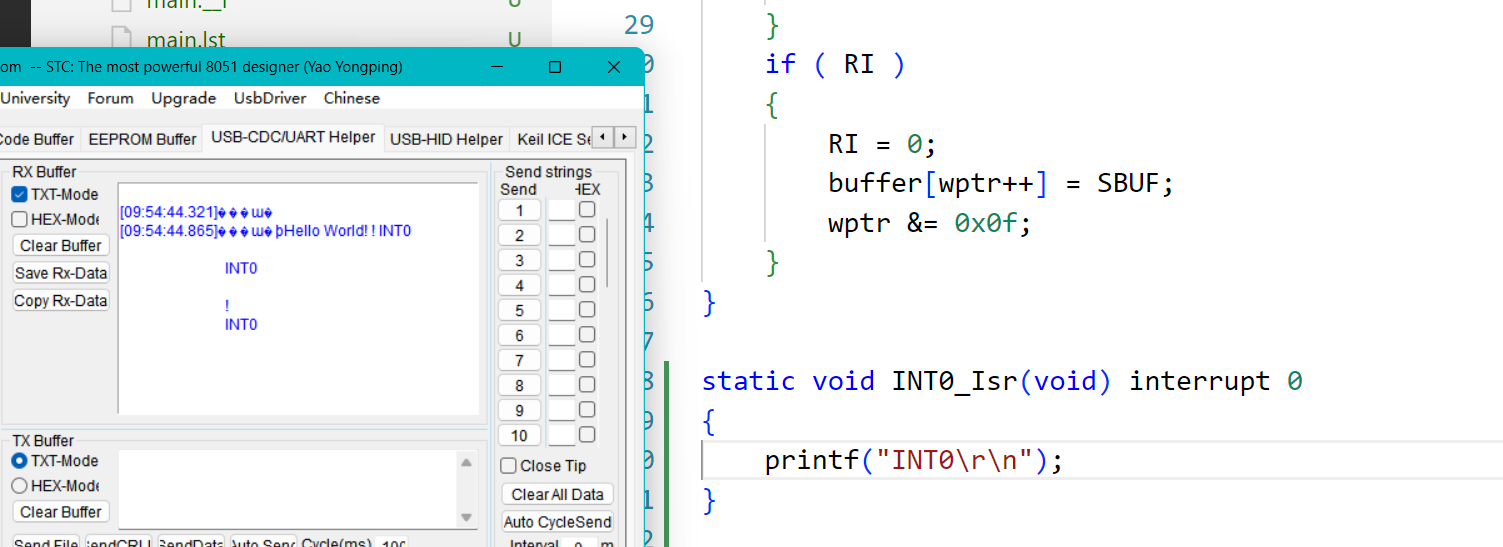Click the send string 1 input field

[561, 210]
